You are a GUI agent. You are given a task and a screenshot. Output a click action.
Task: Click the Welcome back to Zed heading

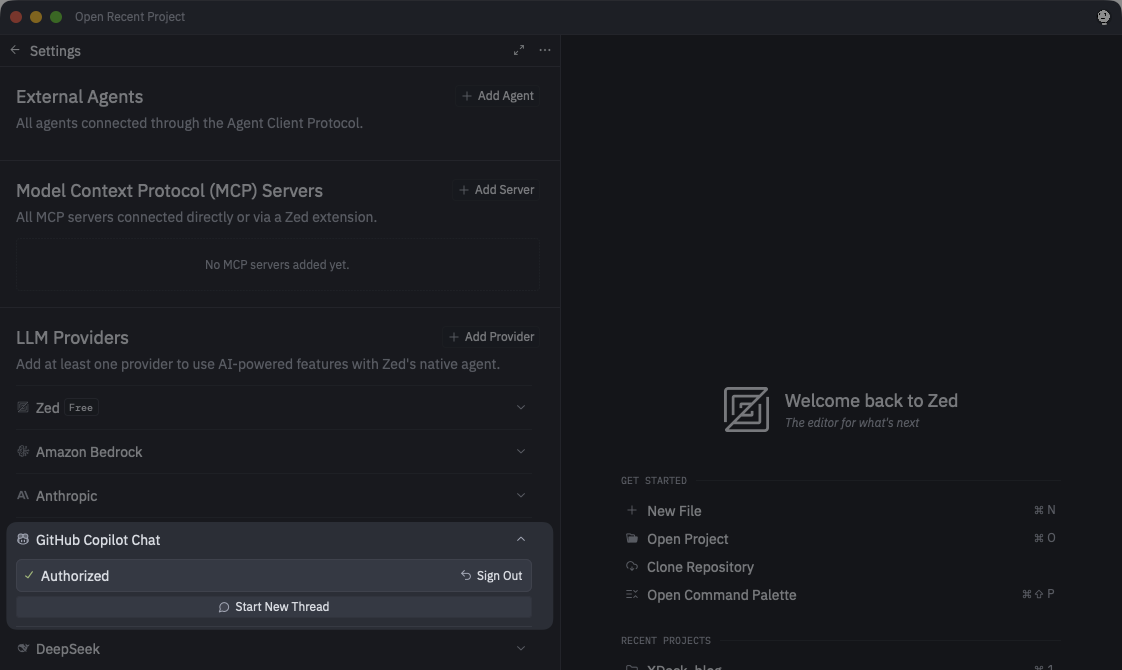point(871,400)
